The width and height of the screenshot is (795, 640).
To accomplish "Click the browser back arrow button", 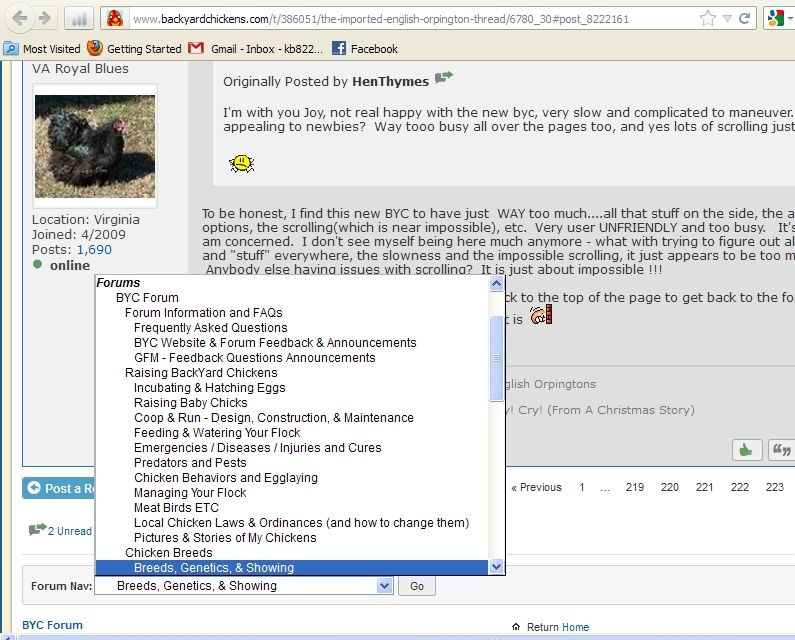I will [x=19, y=19].
